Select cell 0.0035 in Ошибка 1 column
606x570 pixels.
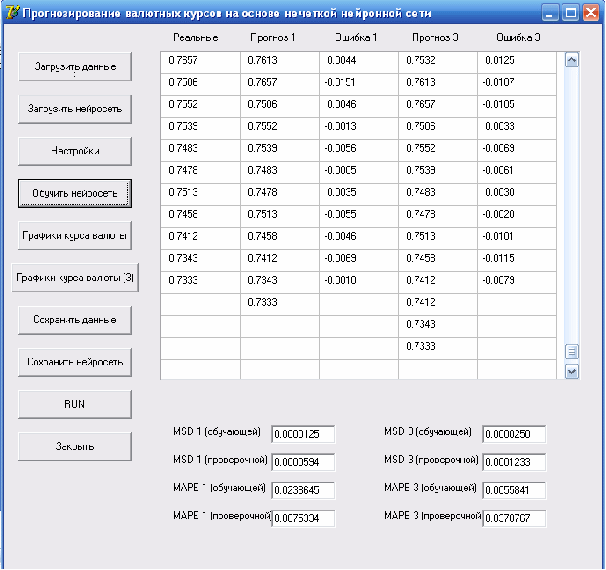pos(359,194)
